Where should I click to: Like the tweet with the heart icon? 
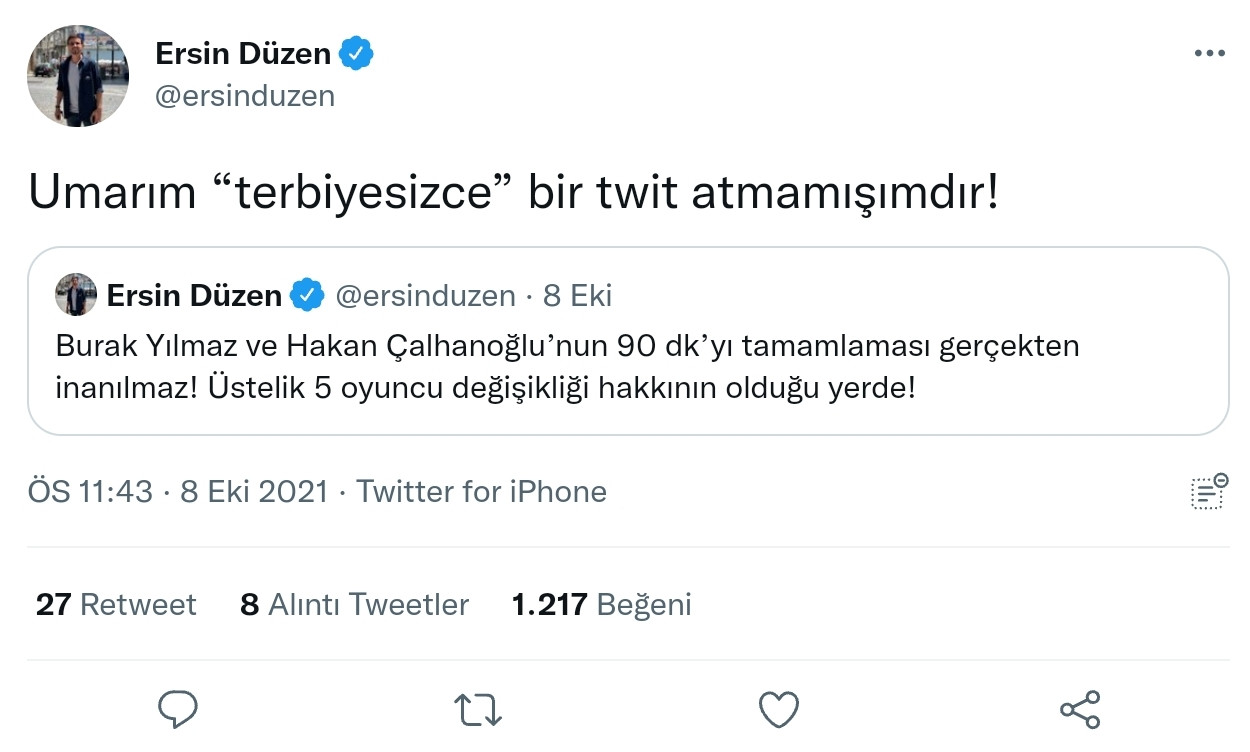tap(778, 709)
